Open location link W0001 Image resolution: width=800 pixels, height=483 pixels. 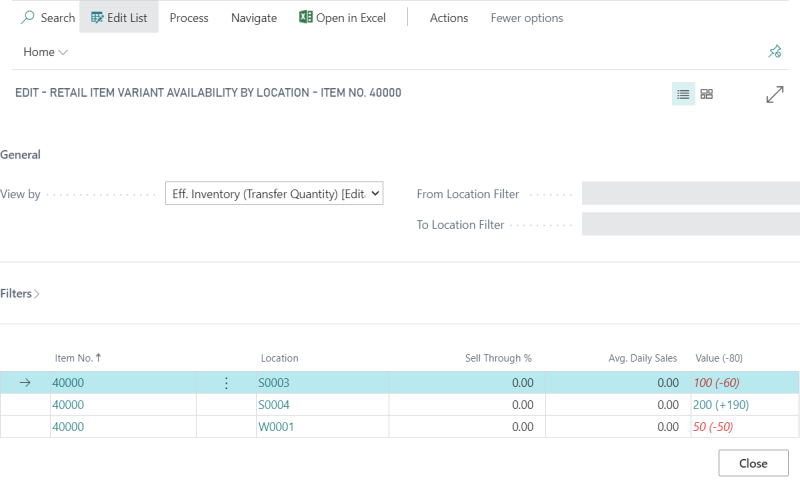[x=277, y=427]
